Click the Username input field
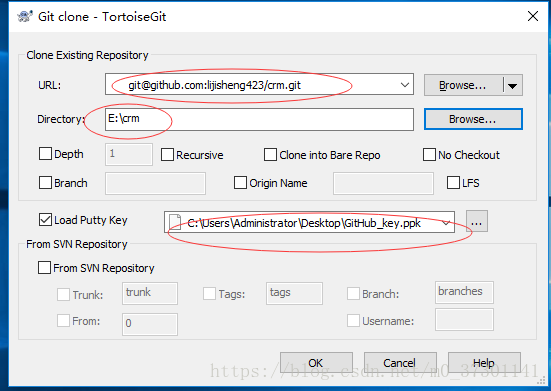Screen dimensions: 551x391 (x=464, y=319)
